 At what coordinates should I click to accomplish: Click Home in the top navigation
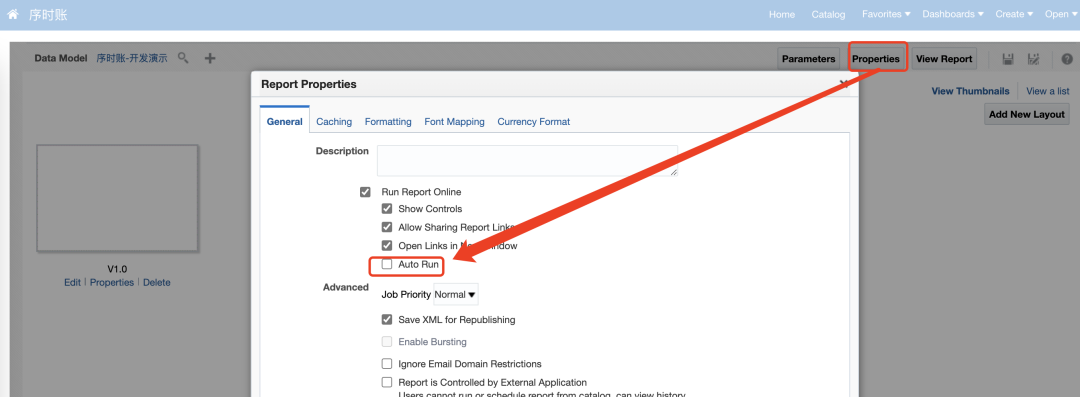pyautogui.click(x=782, y=14)
